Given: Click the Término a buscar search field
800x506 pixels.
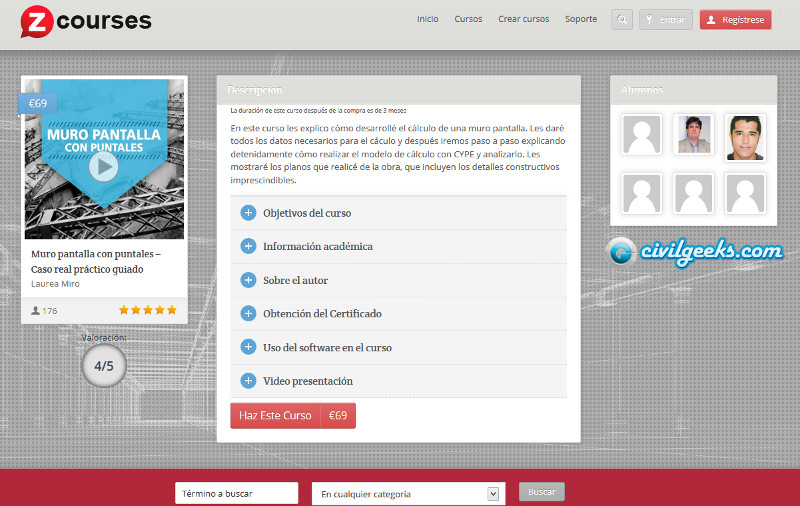Looking at the screenshot, I should tap(236, 493).
